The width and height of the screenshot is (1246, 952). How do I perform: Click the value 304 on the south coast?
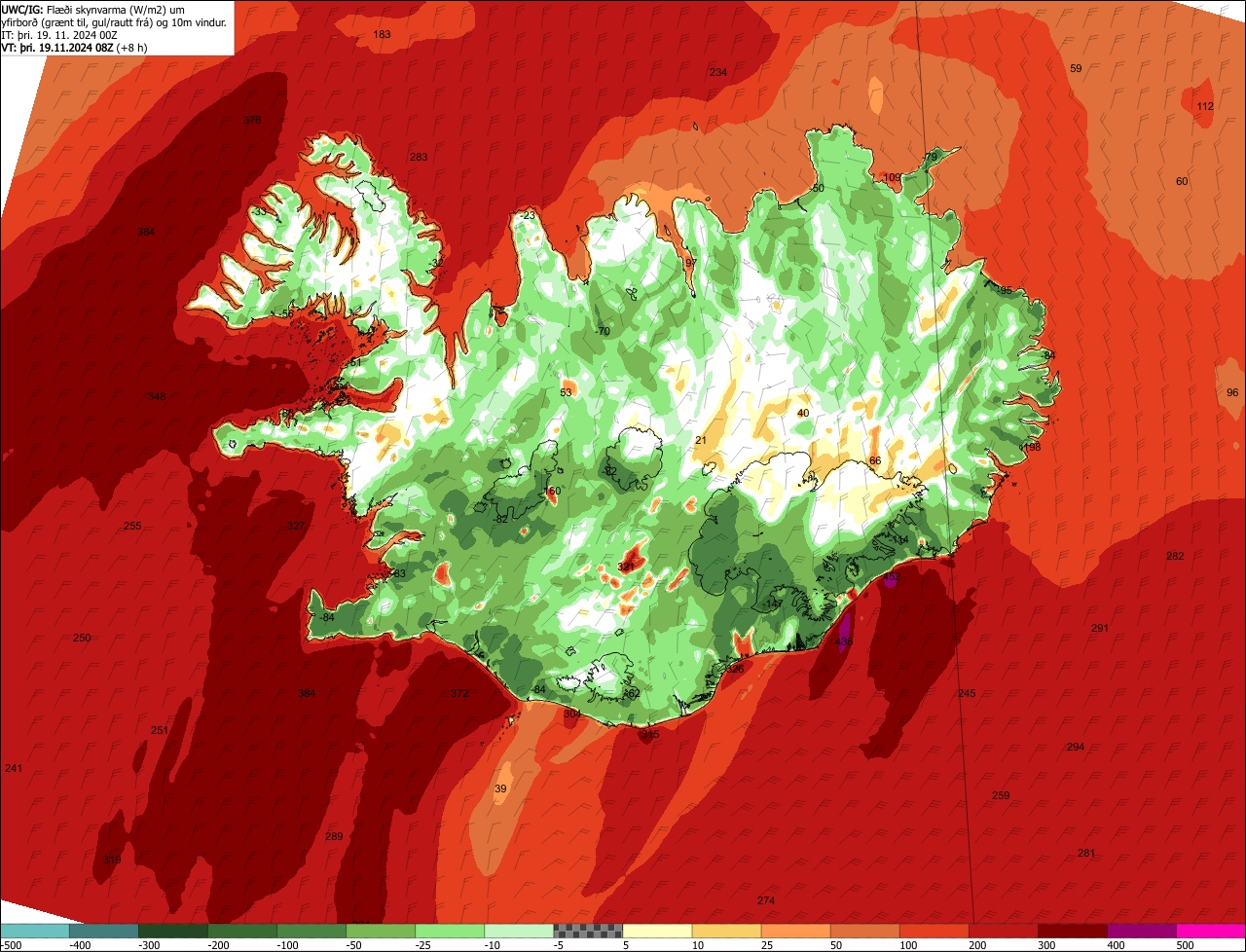(572, 714)
